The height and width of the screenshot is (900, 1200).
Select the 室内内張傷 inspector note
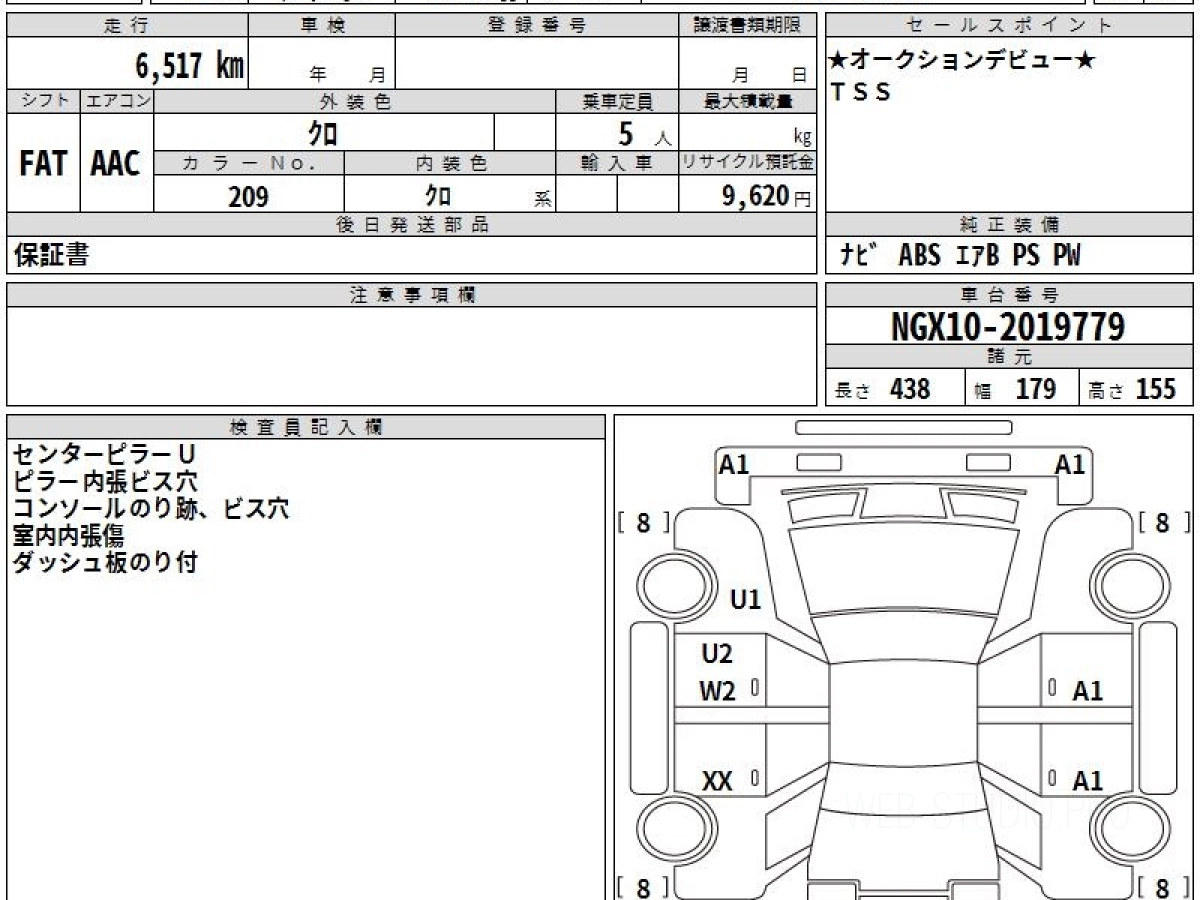(68, 536)
